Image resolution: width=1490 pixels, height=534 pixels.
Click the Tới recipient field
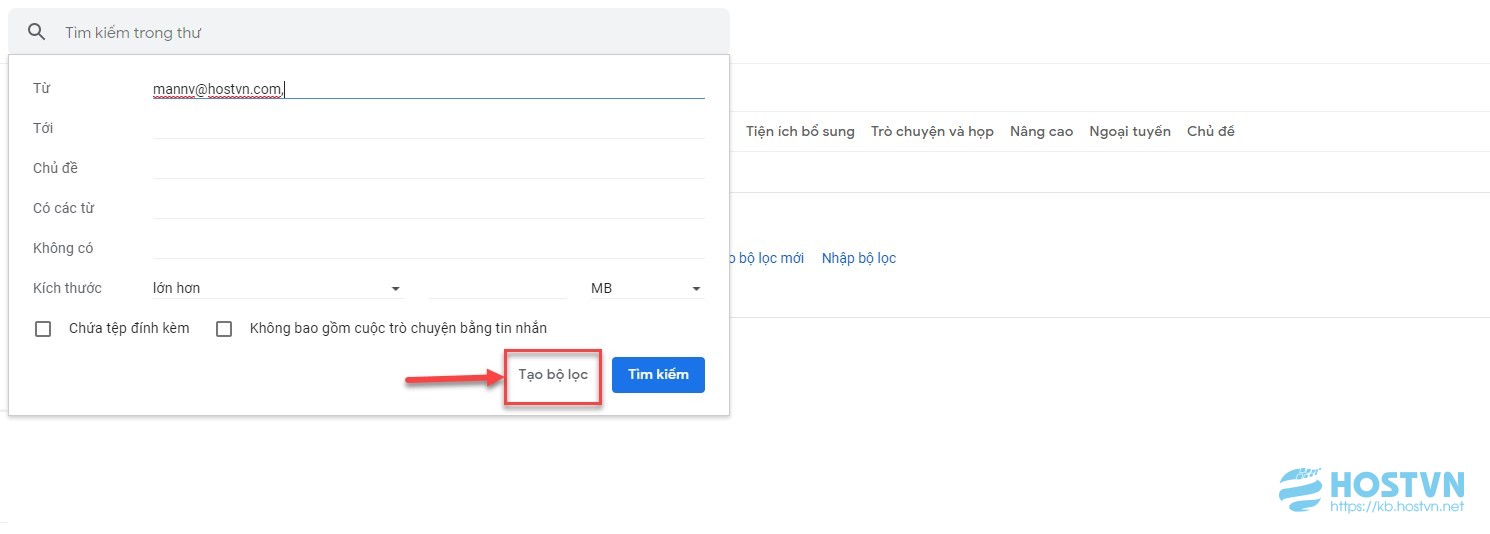428,128
